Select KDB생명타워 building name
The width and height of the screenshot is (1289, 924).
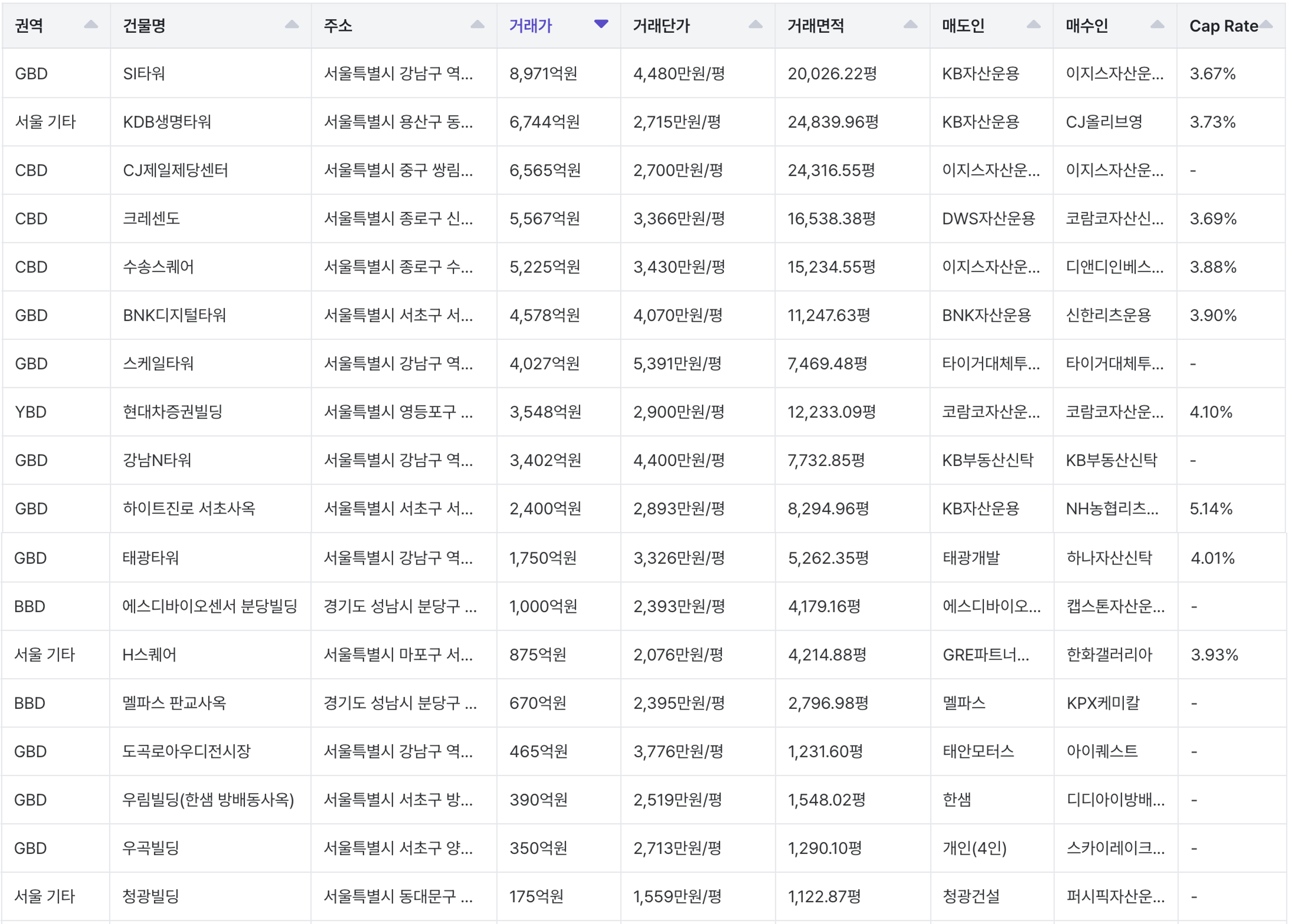(x=167, y=122)
